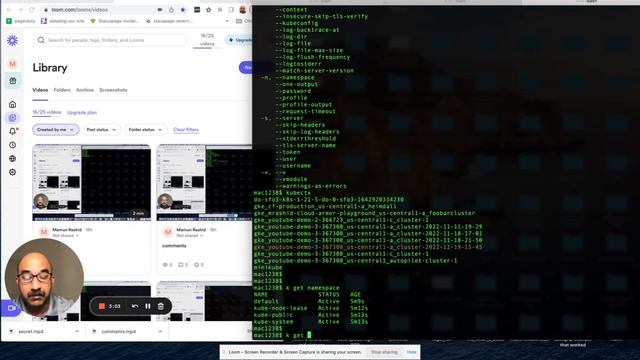This screenshot has width=640, height=360.
Task: Open the Home sidebar icon
Action: pos(13,104)
